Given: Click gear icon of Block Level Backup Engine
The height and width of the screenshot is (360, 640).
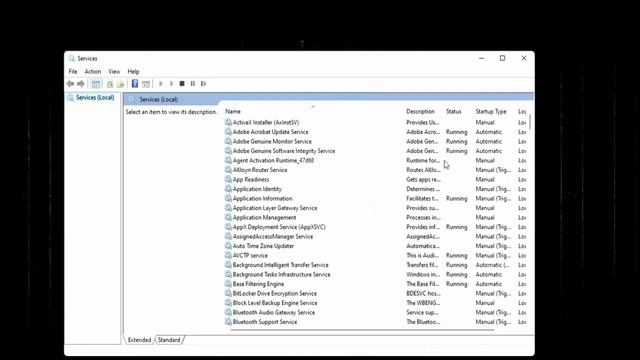Looking at the screenshot, I should 228,302.
